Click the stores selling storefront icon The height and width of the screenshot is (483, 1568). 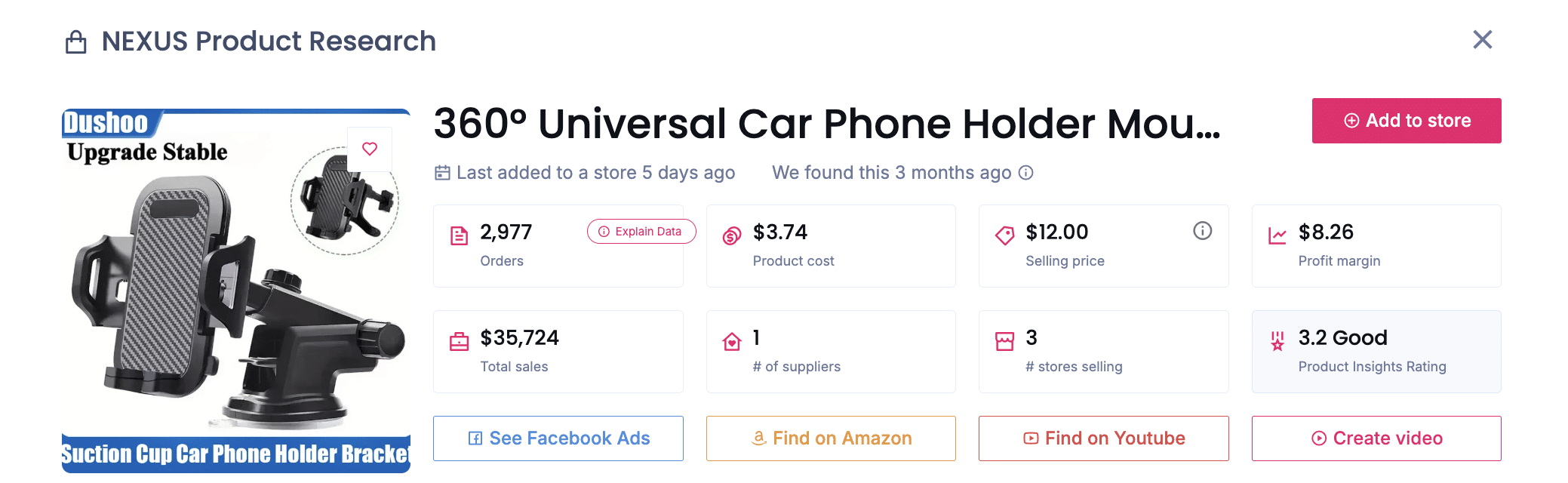click(1004, 342)
